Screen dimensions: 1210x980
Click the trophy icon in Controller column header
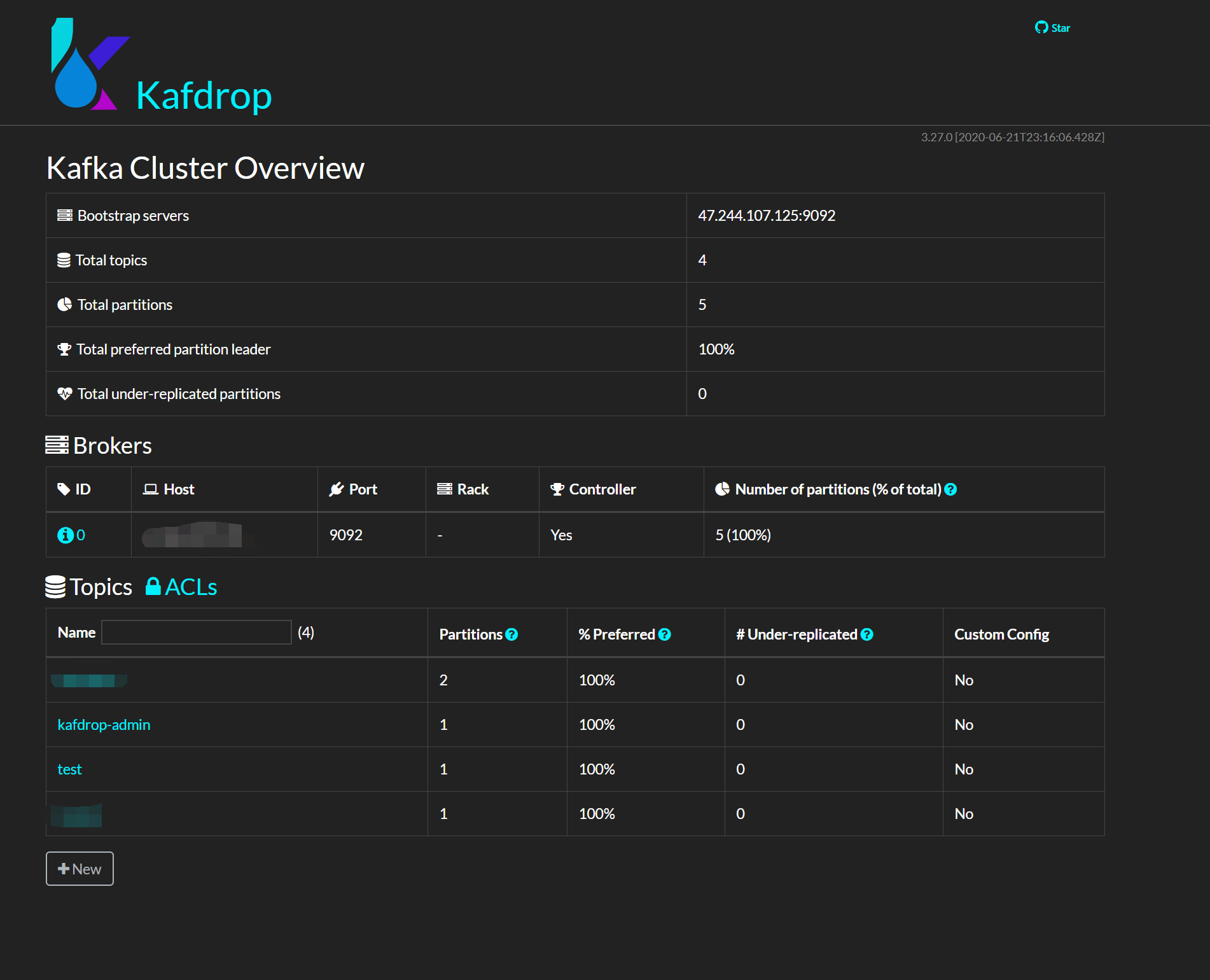(557, 489)
